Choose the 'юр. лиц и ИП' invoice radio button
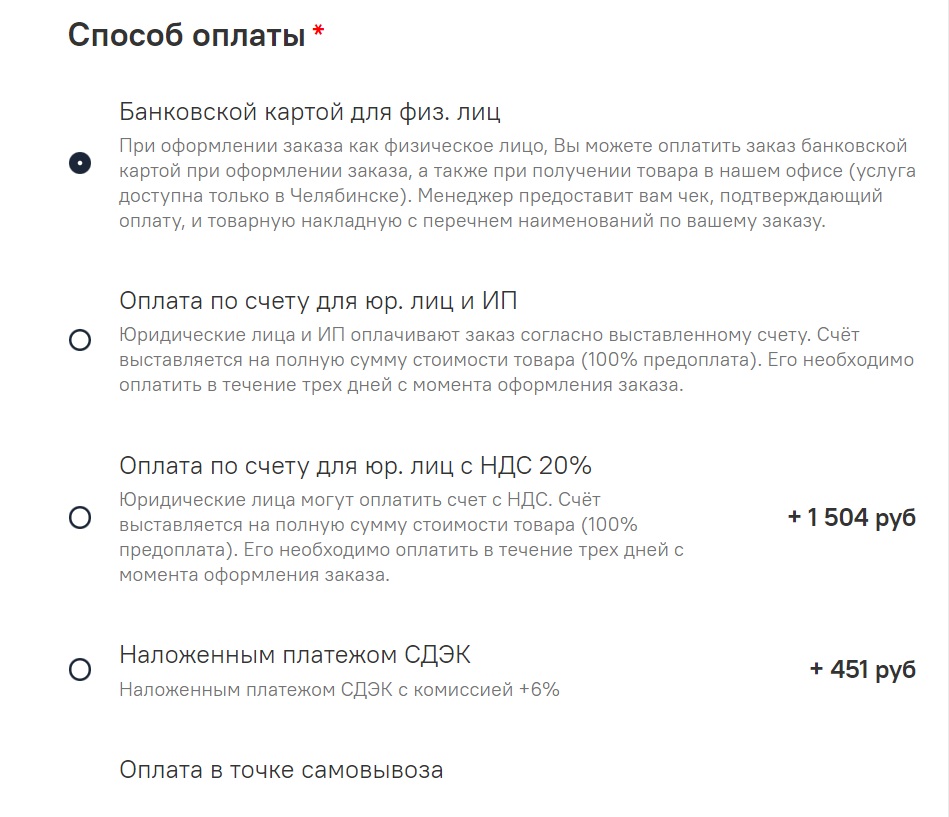This screenshot has width=949, height=817. (x=80, y=340)
